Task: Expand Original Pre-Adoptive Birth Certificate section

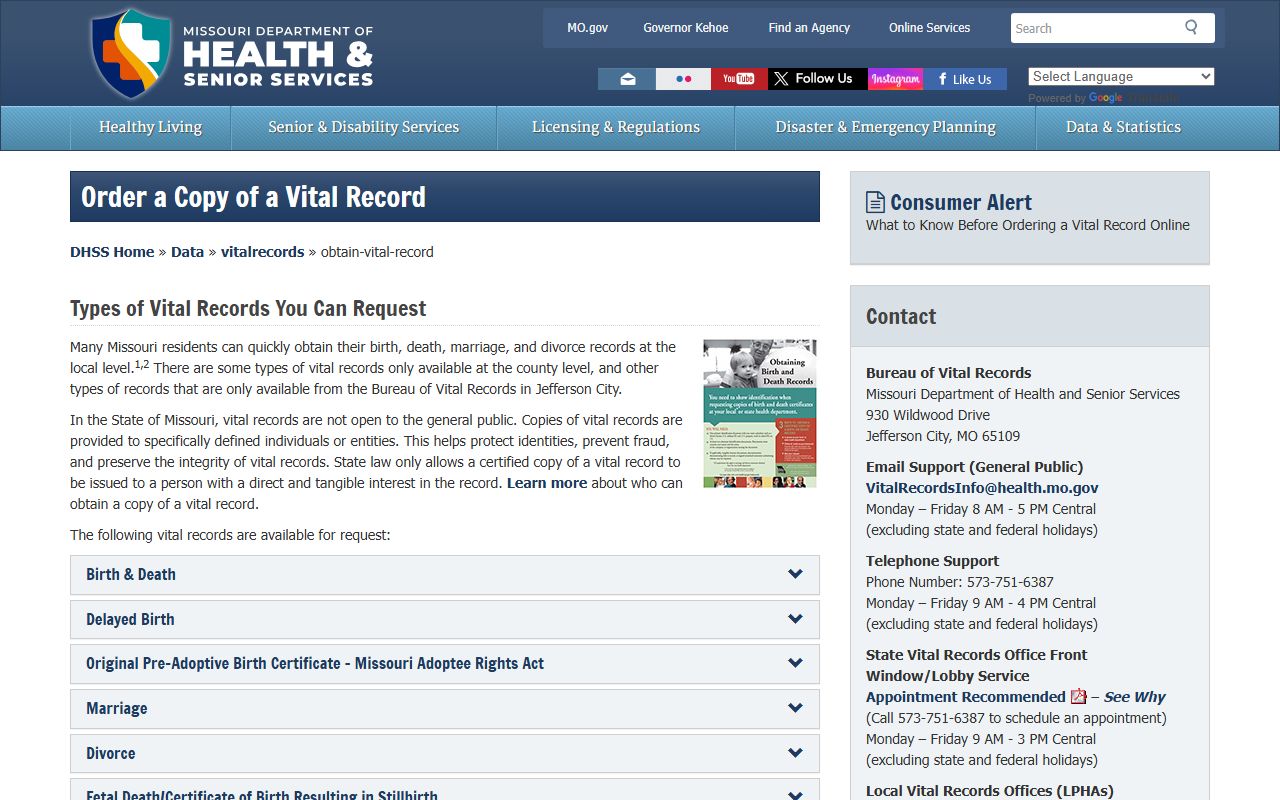Action: (x=445, y=664)
